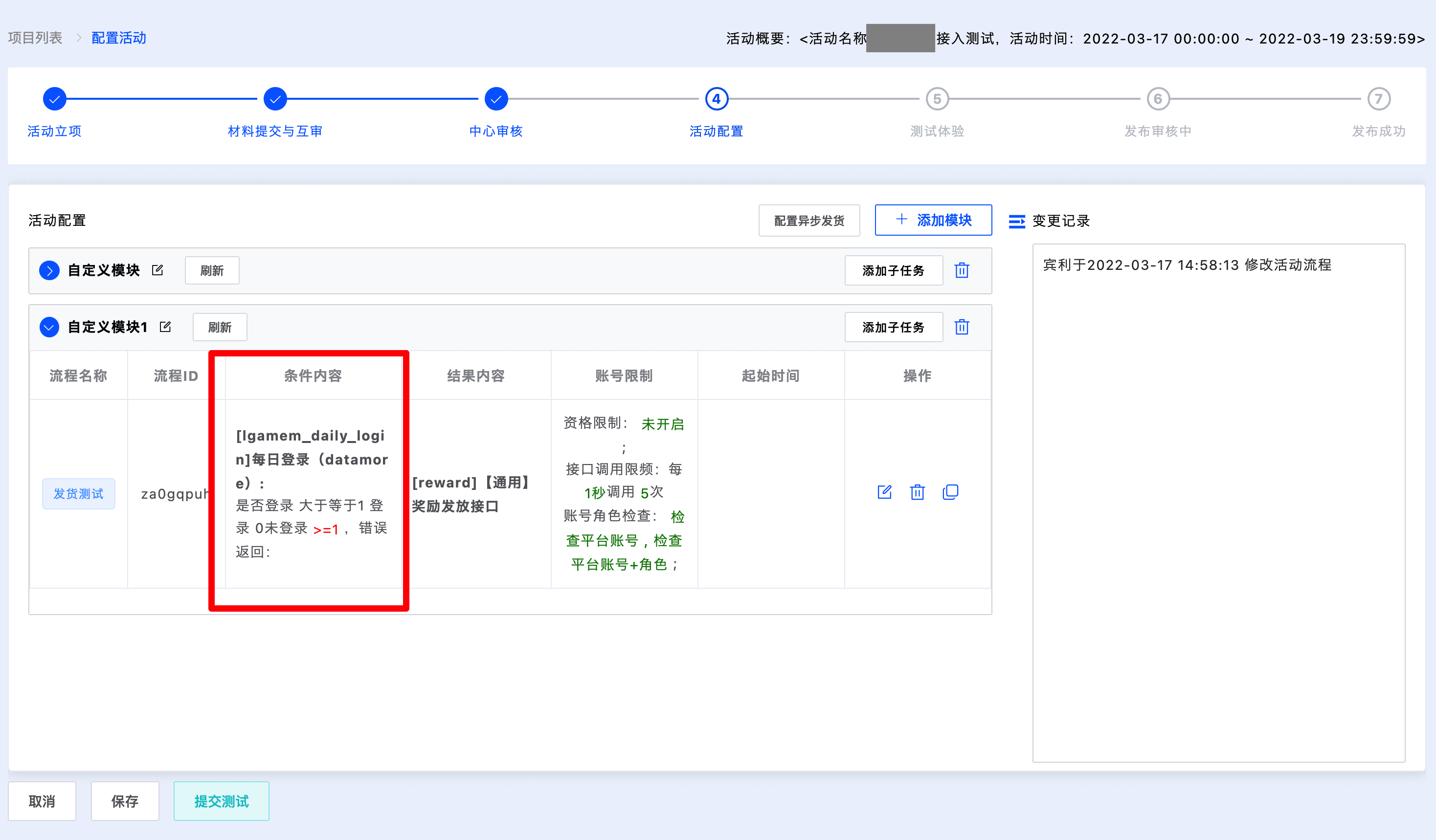Click the 条件内容 column header
This screenshot has height=840, width=1436.
(x=313, y=376)
